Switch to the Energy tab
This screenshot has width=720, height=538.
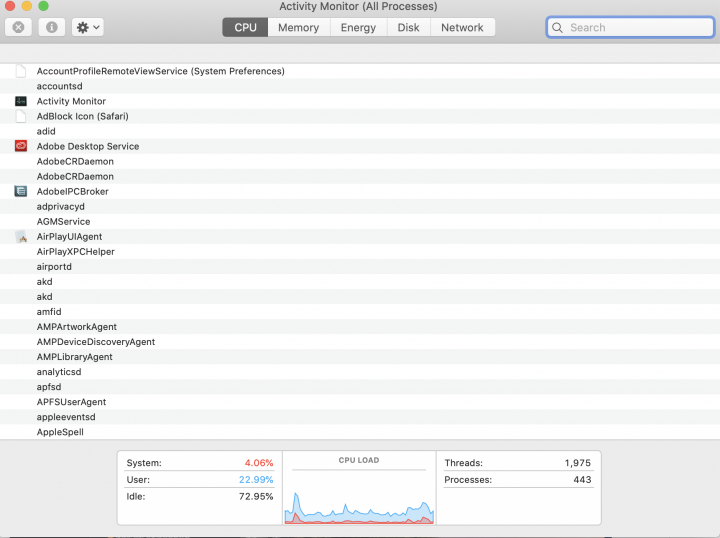358,28
